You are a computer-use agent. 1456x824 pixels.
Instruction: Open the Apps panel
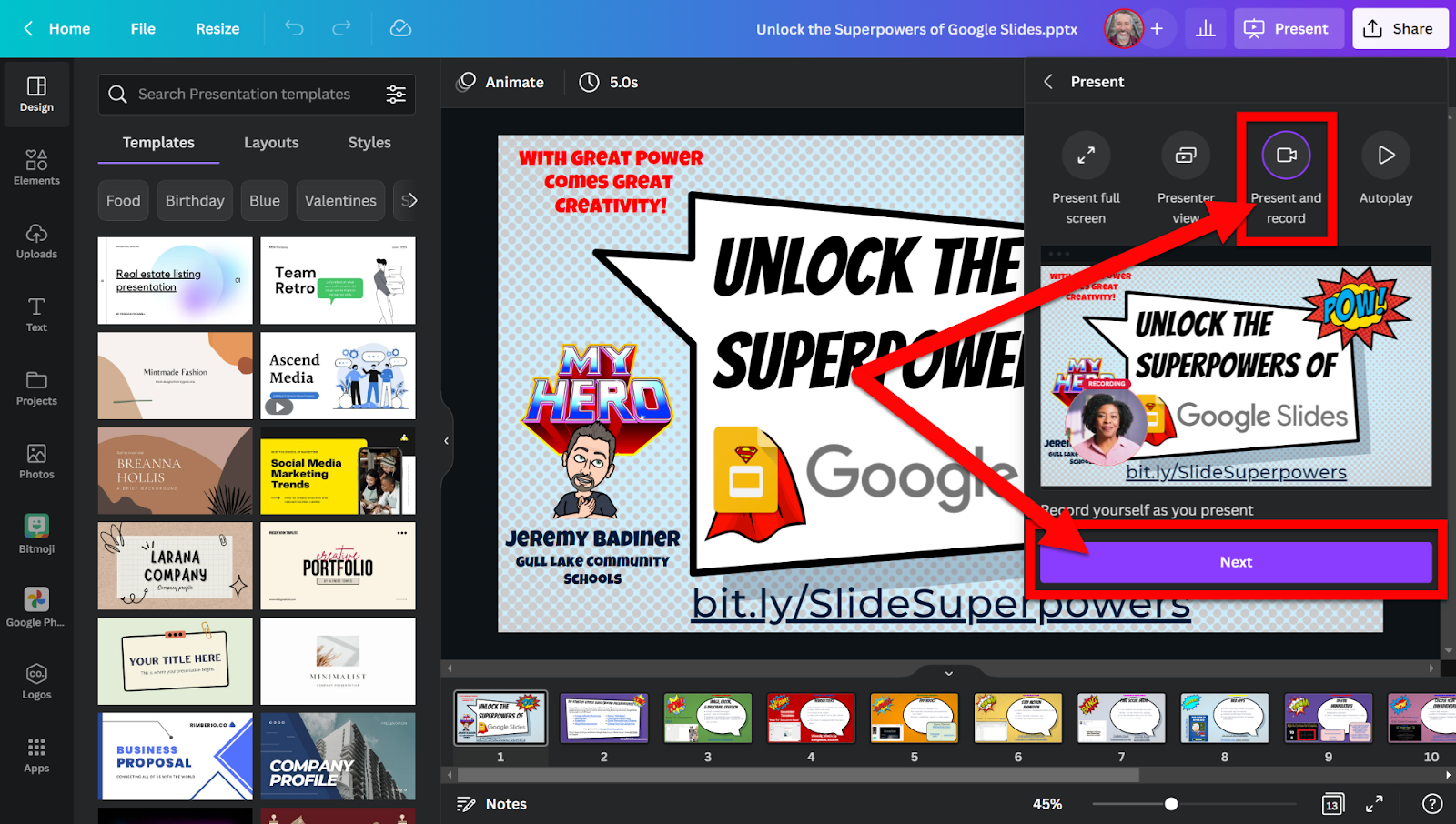pos(36,755)
